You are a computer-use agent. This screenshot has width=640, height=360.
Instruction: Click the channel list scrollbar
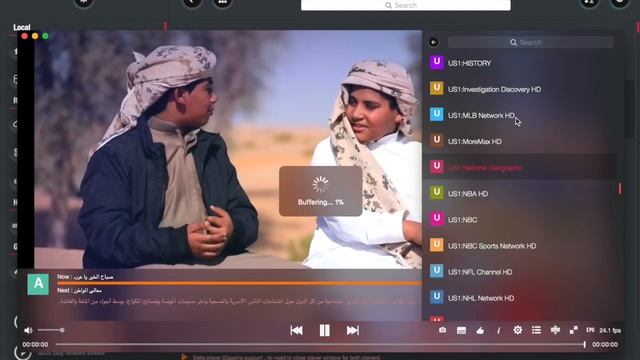pyautogui.click(x=620, y=188)
